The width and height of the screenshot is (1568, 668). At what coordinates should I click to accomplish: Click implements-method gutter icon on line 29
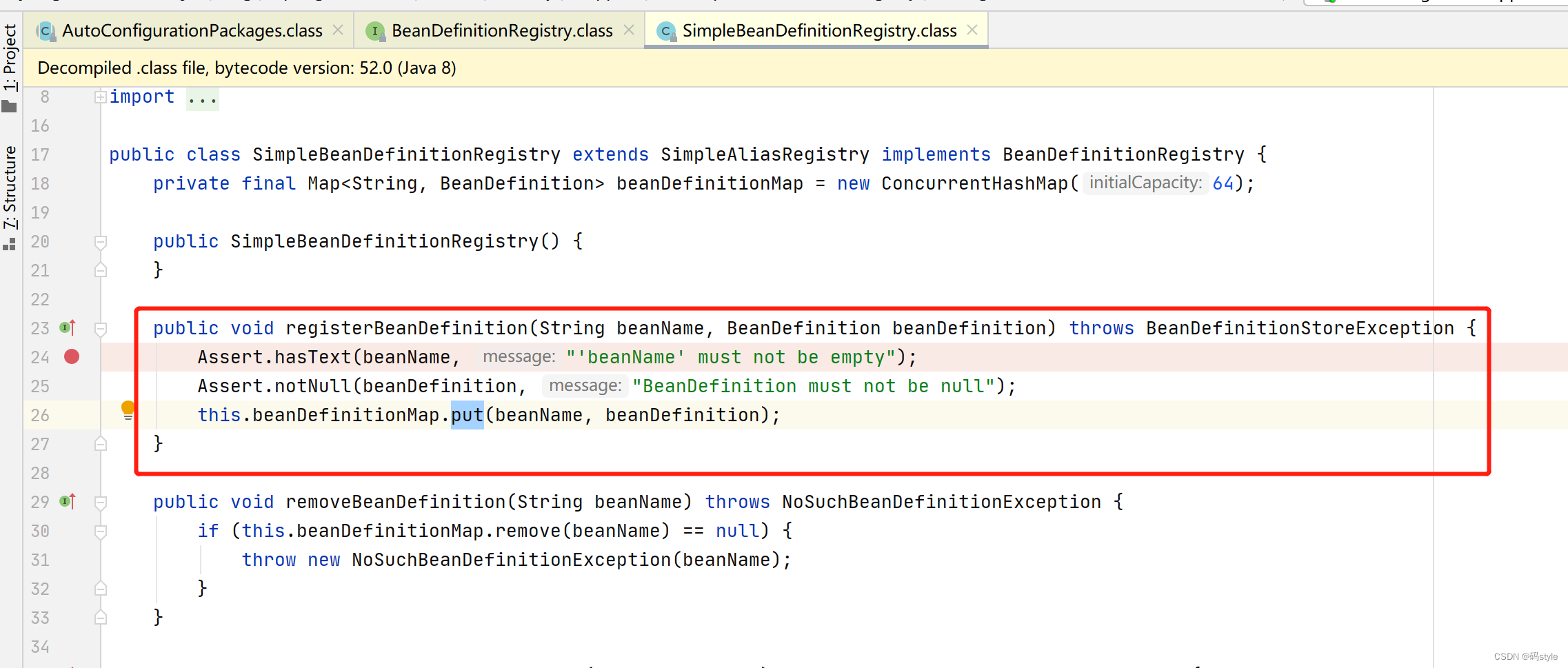point(68,501)
